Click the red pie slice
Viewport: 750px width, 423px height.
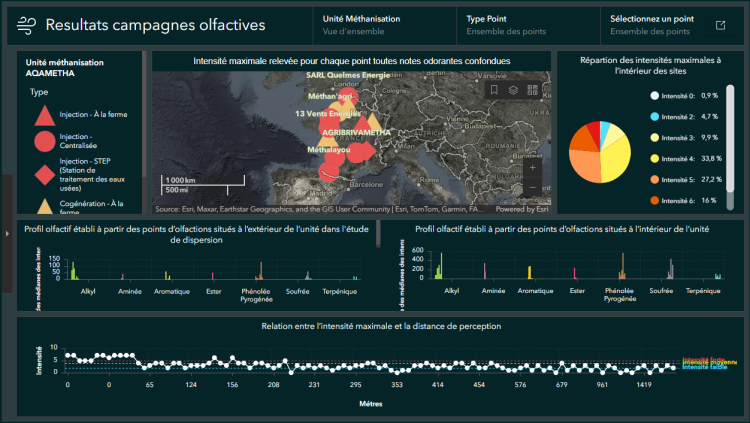(594, 132)
